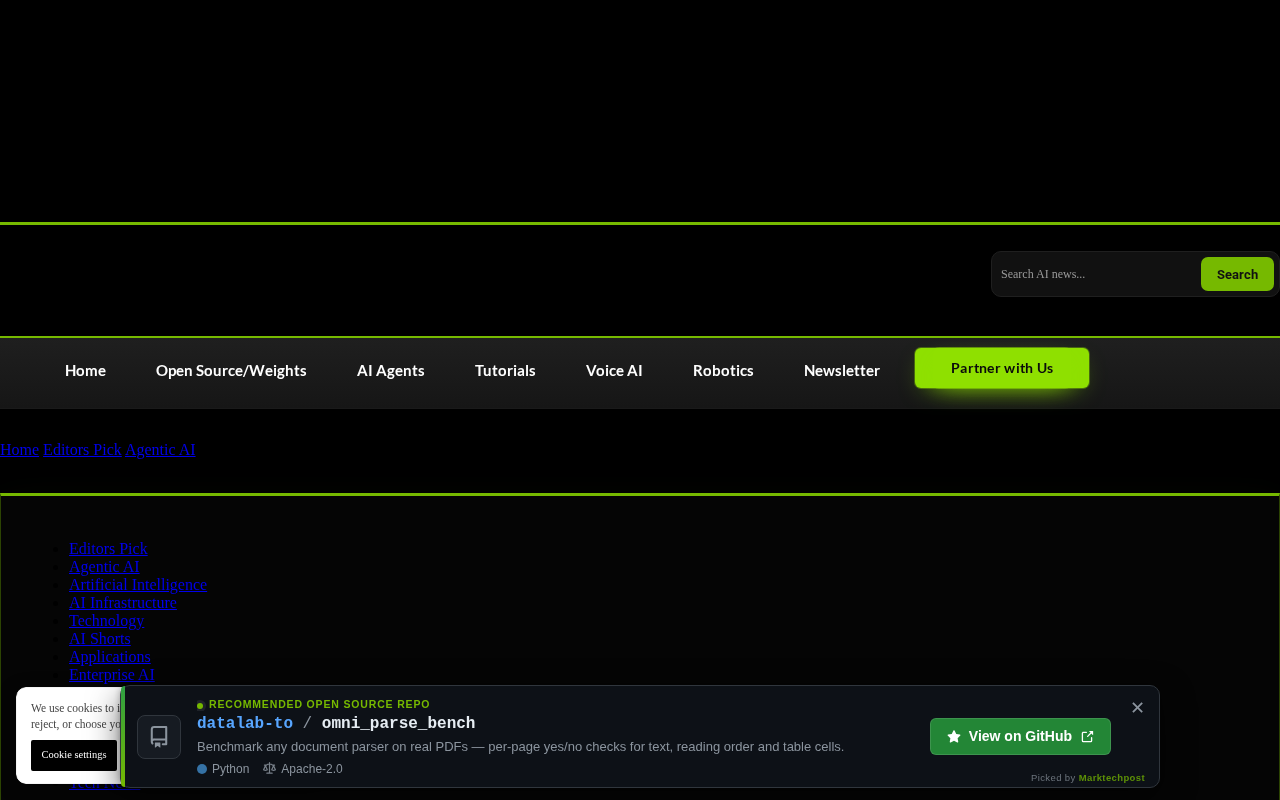Open the Voice AI section
This screenshot has width=1280, height=800.
614,370
